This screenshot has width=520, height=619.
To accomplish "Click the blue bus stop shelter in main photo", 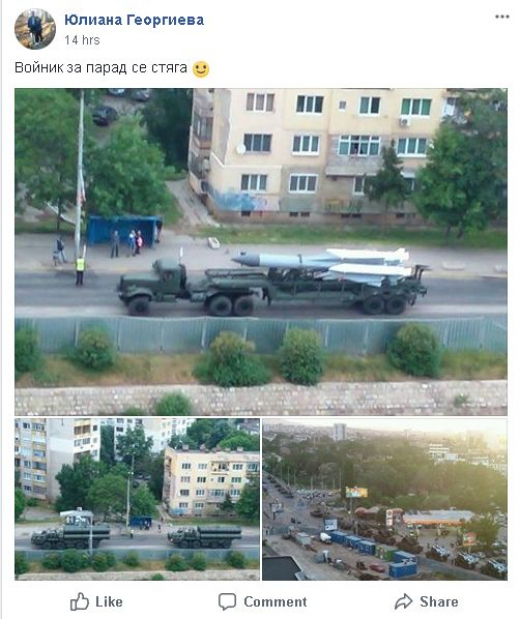I will tap(124, 231).
